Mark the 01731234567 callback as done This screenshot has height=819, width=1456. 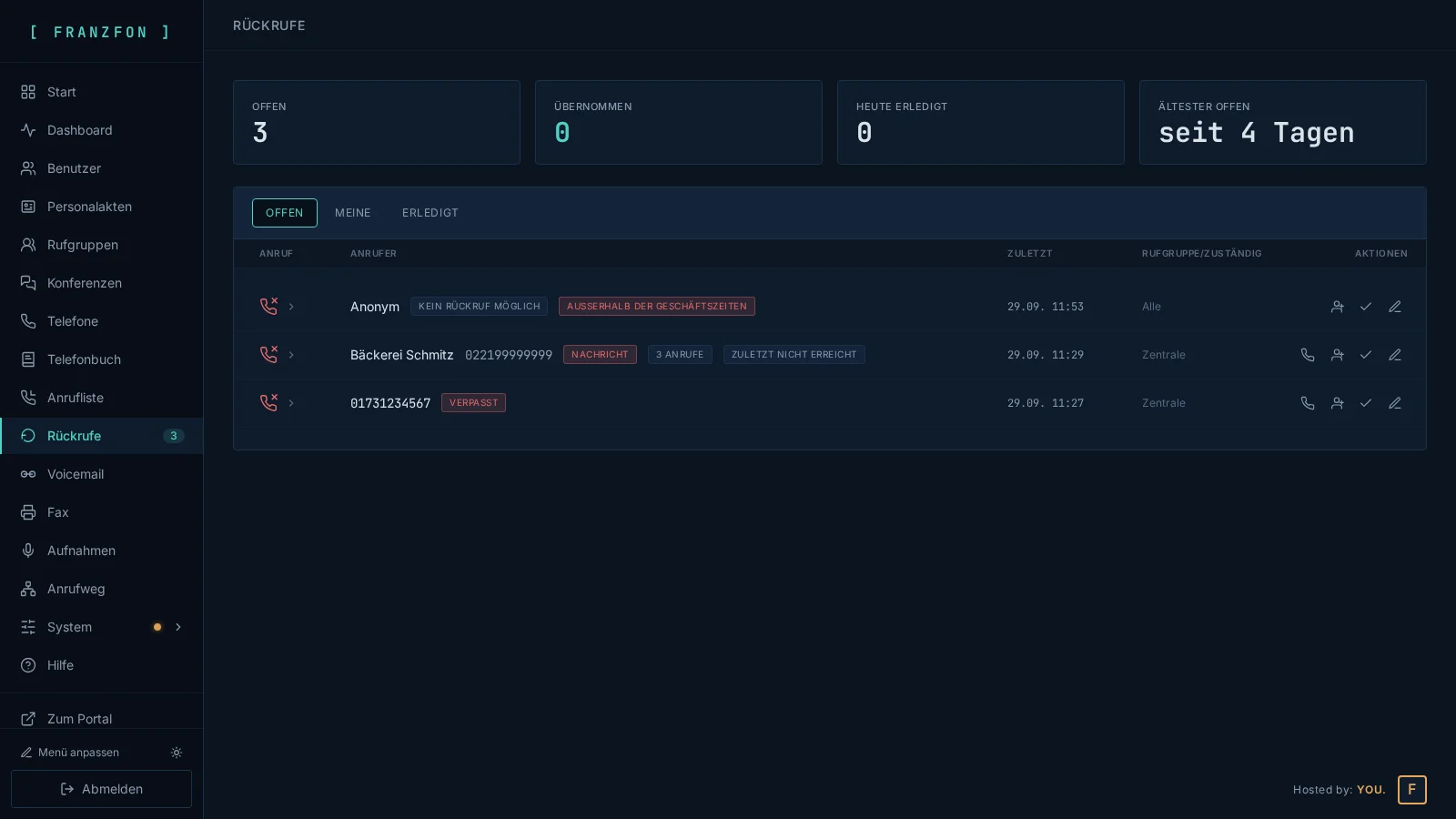[x=1366, y=403]
